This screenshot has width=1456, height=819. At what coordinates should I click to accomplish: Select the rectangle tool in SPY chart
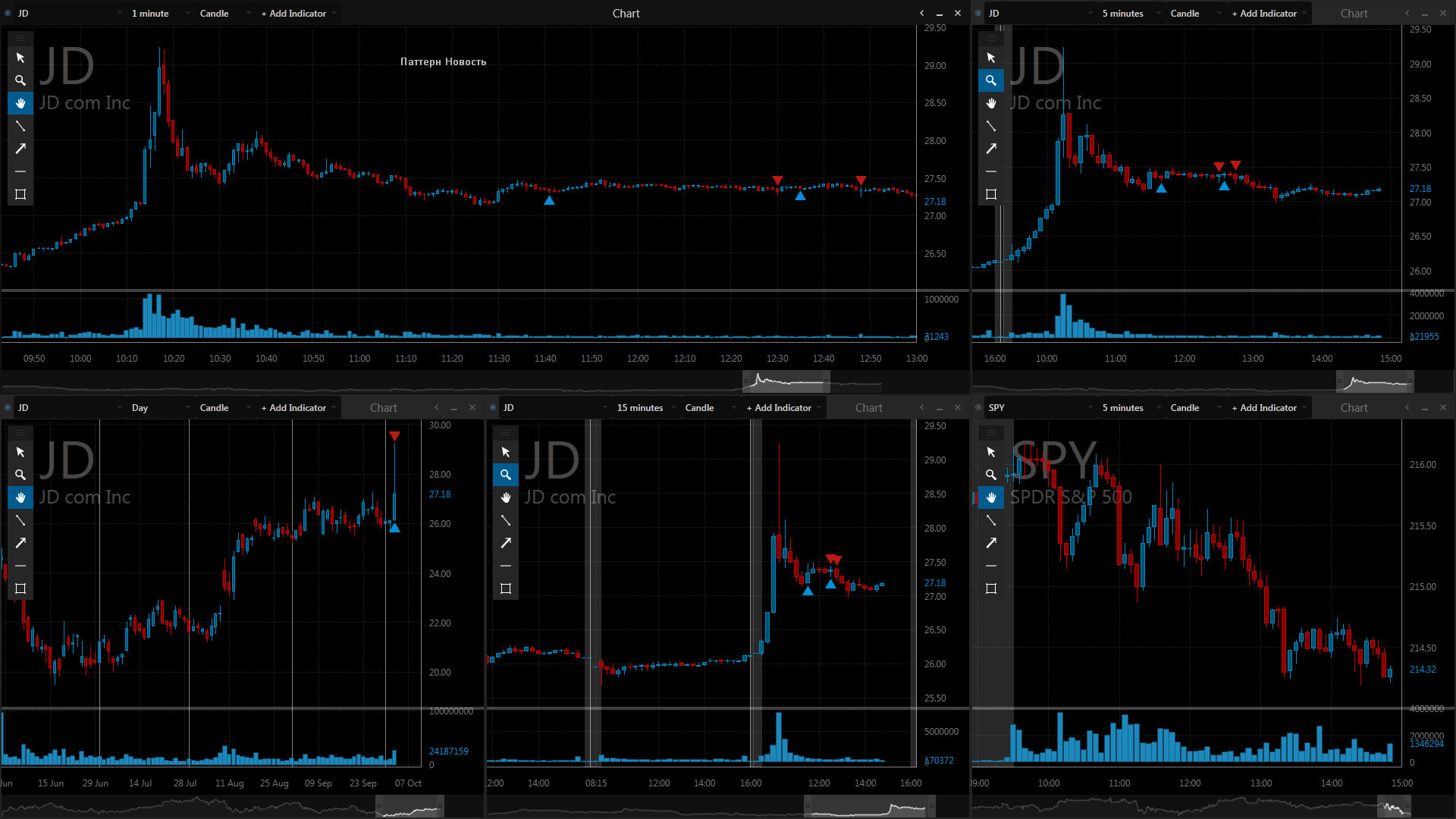pos(991,588)
